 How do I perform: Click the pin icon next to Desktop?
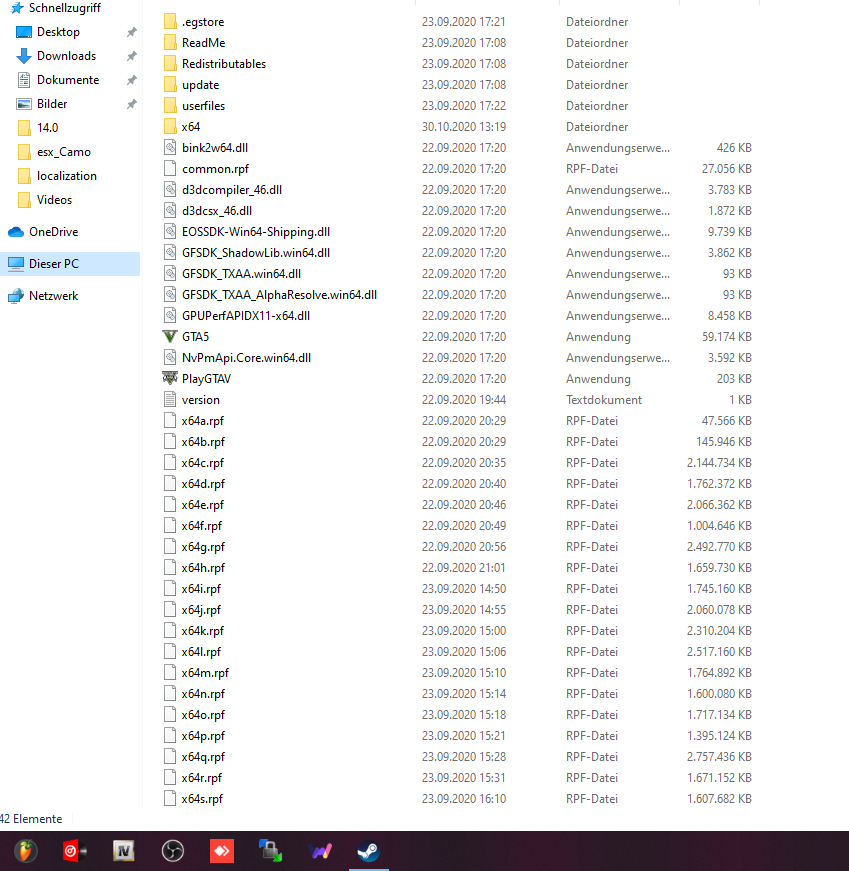(x=132, y=32)
